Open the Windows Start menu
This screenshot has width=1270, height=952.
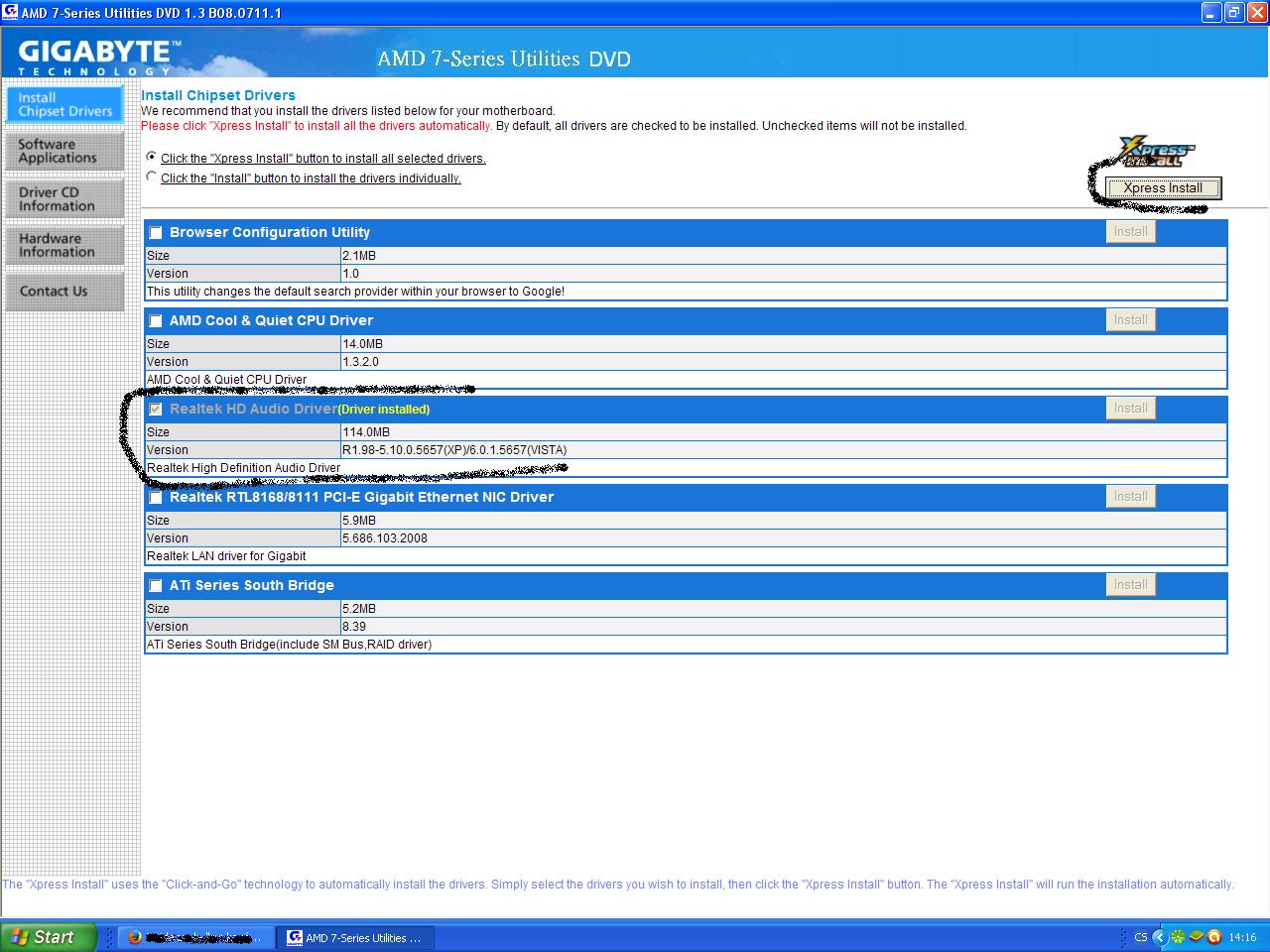(48, 937)
